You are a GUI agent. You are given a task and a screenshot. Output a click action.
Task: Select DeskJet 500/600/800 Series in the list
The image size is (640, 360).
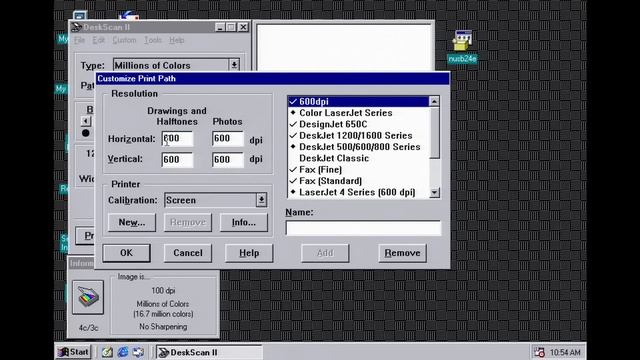[x=358, y=147]
